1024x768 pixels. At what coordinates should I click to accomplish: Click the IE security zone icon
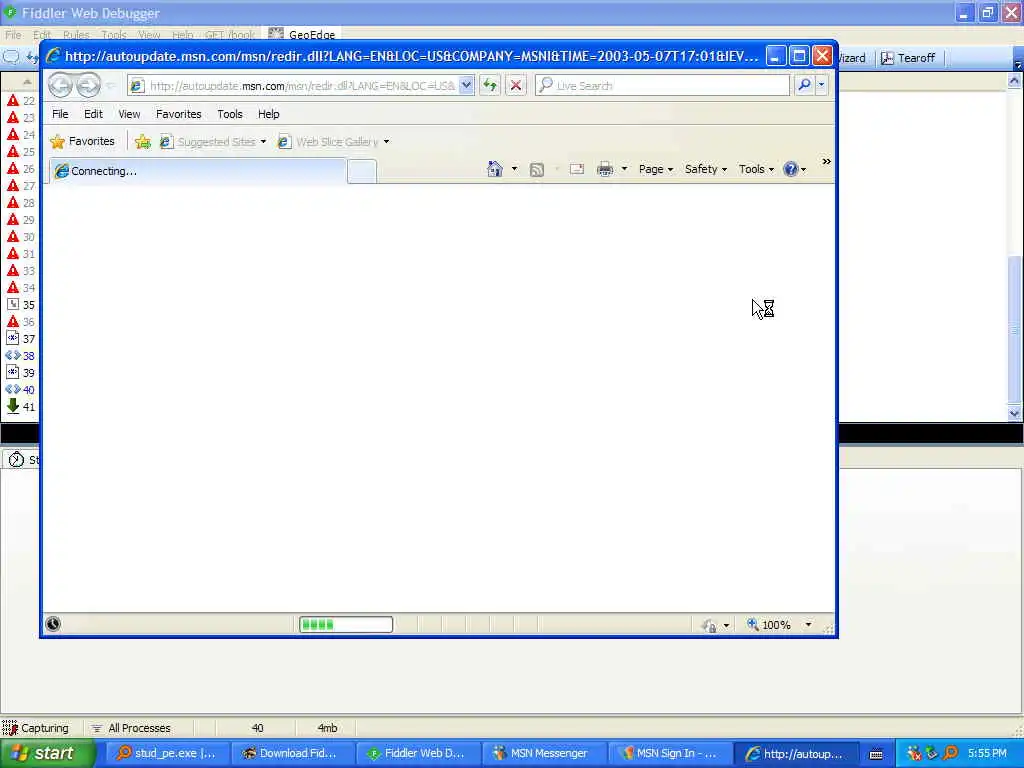710,626
